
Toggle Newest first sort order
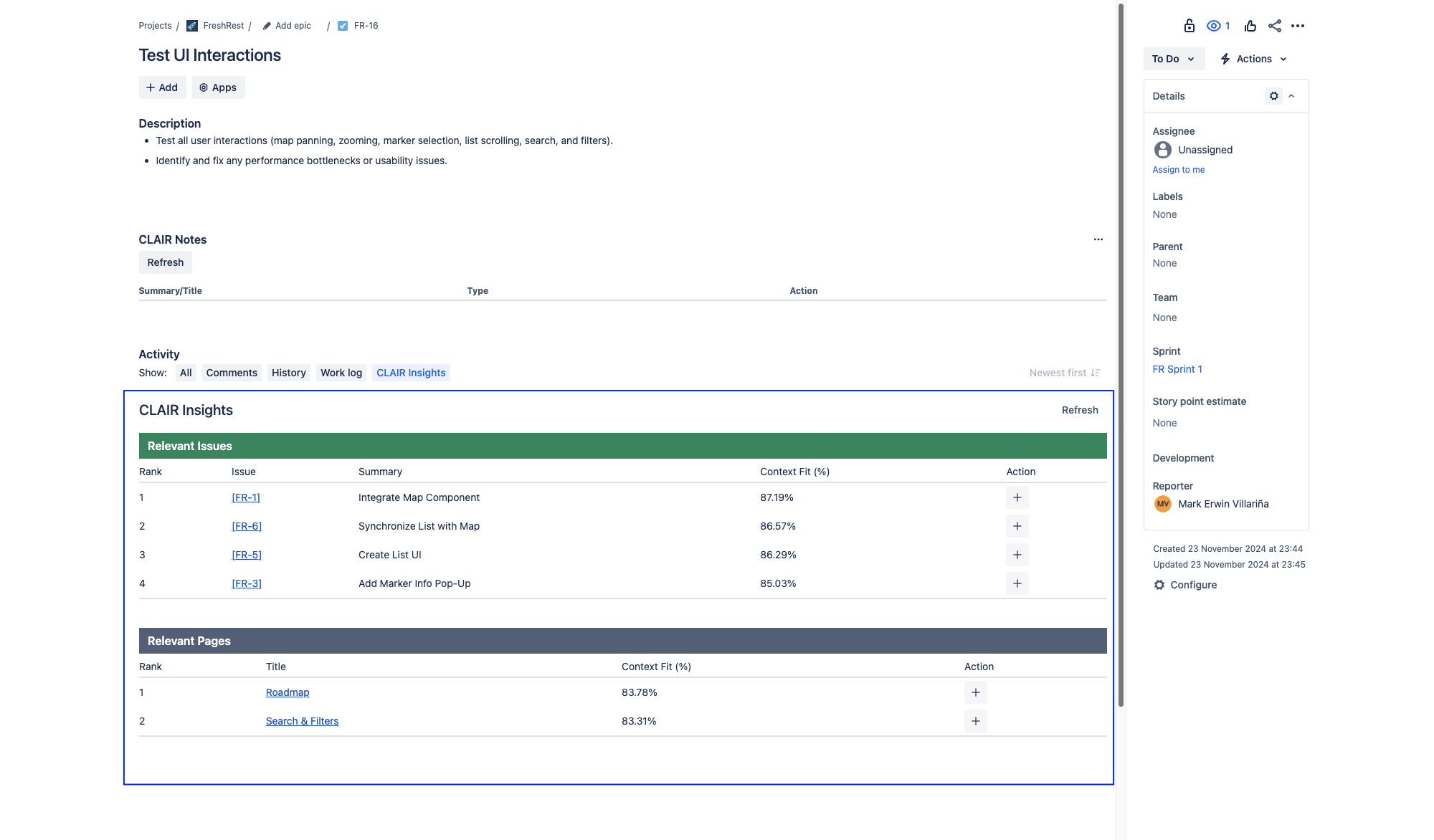[1064, 373]
